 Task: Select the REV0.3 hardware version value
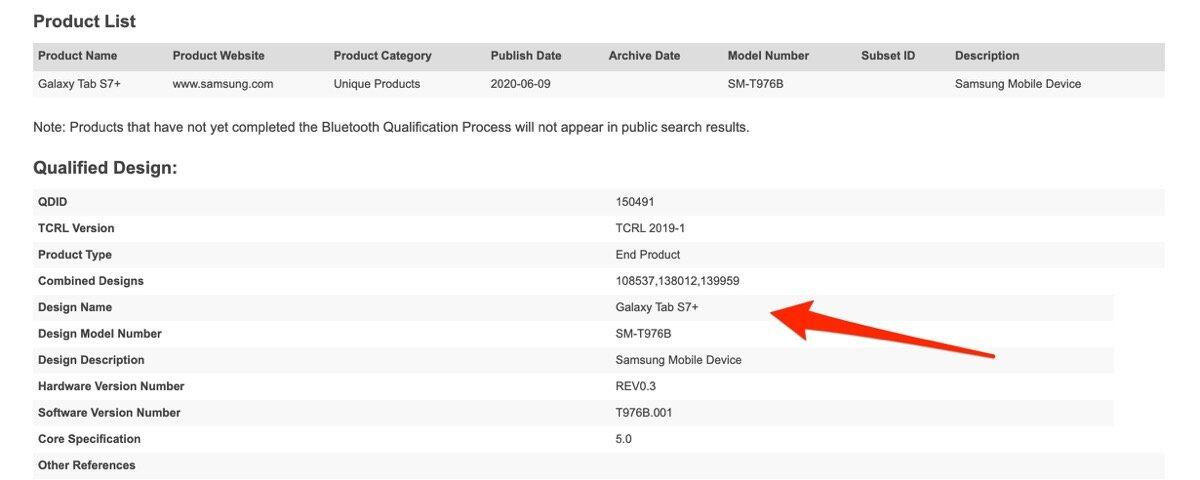tap(636, 386)
